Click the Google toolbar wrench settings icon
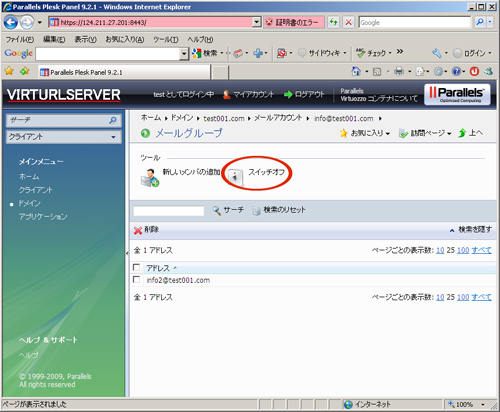This screenshot has width=500, height=412. pyautogui.click(x=437, y=53)
